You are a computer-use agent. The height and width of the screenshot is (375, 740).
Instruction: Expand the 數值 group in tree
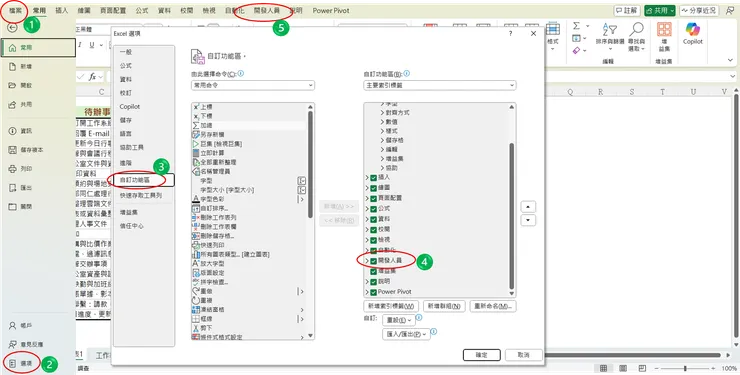click(383, 122)
